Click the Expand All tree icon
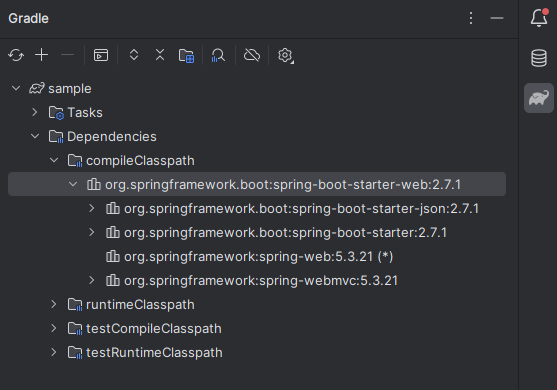Viewport: 557px width, 390px height. 134,55
